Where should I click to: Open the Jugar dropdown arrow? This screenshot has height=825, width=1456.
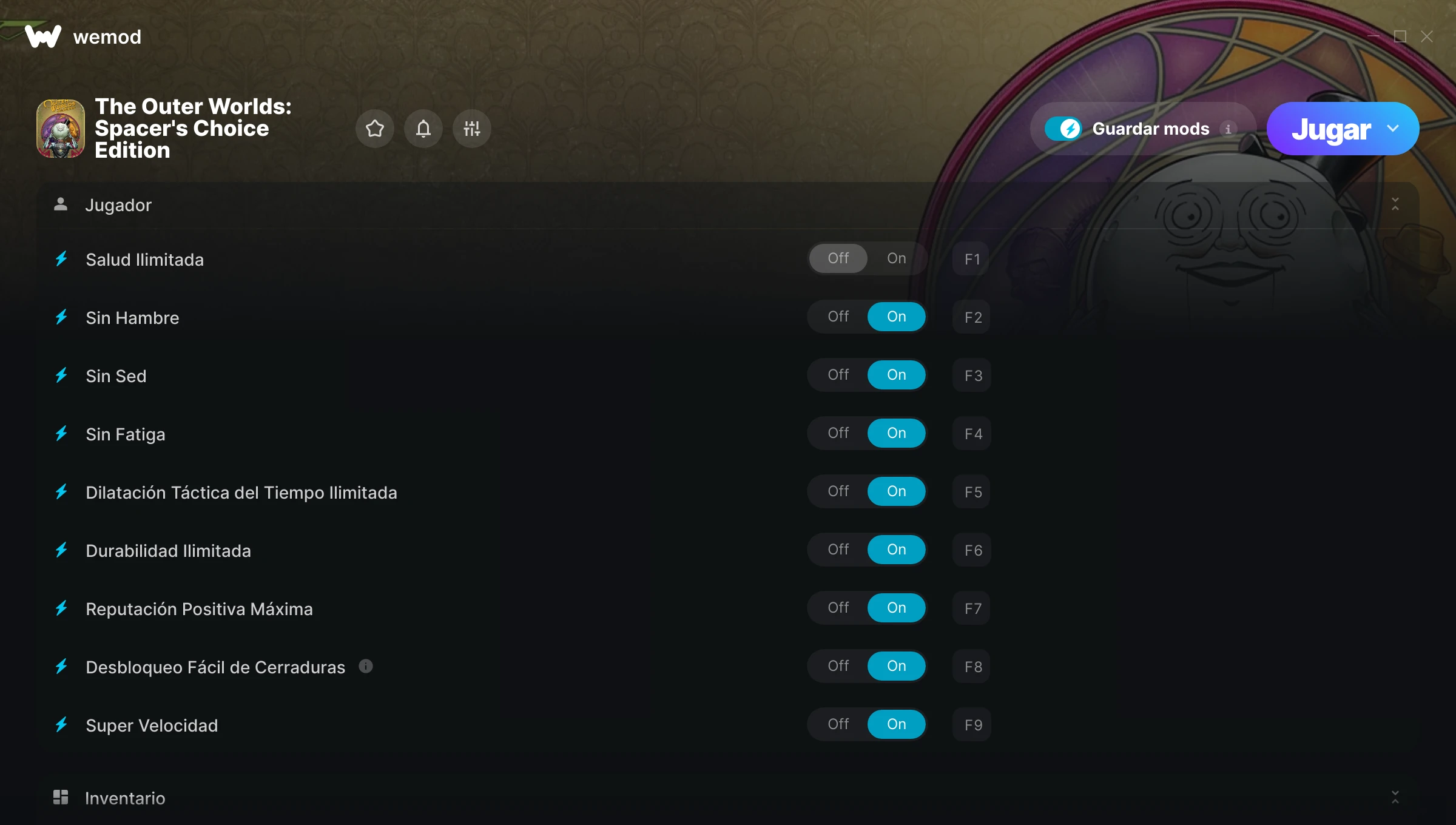coord(1393,129)
